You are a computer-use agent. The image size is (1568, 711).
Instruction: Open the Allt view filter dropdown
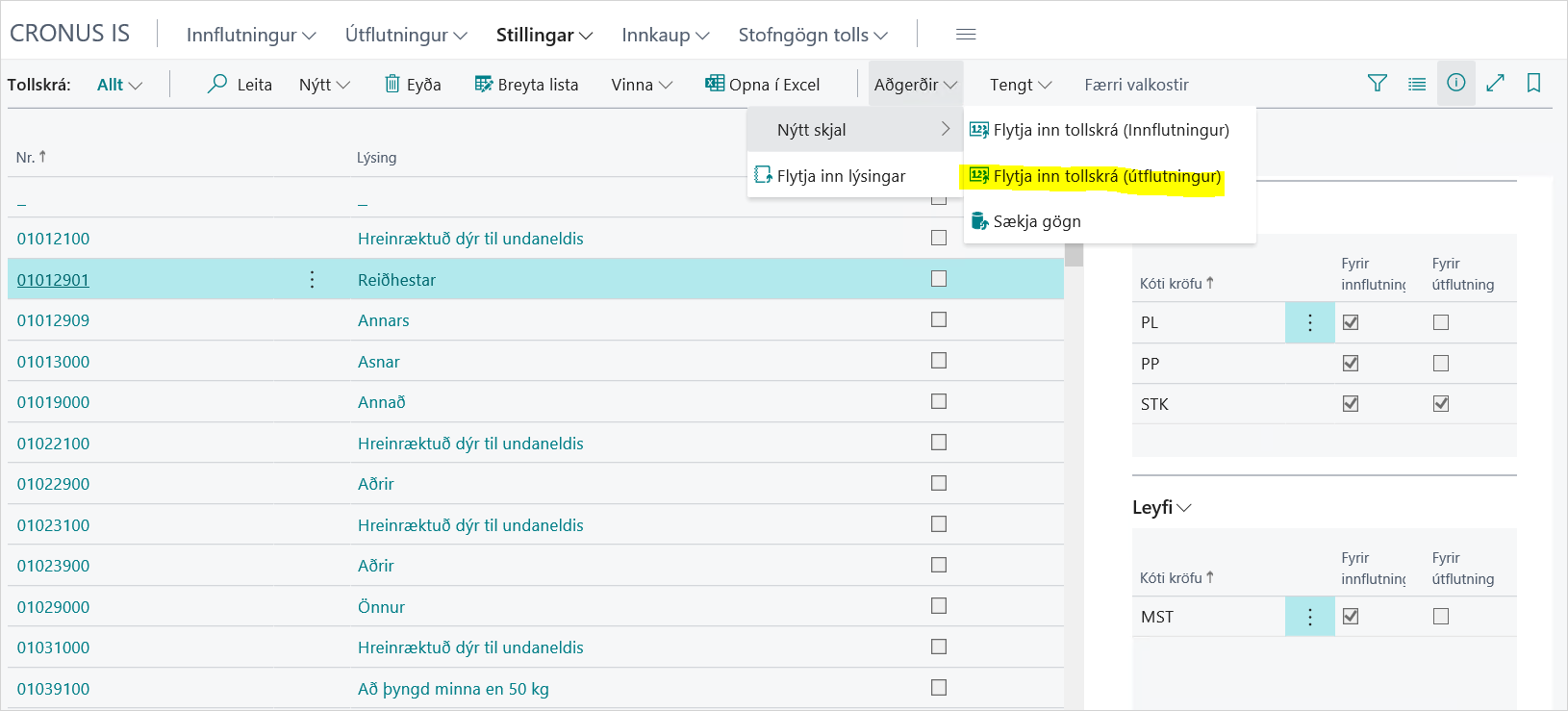[119, 85]
